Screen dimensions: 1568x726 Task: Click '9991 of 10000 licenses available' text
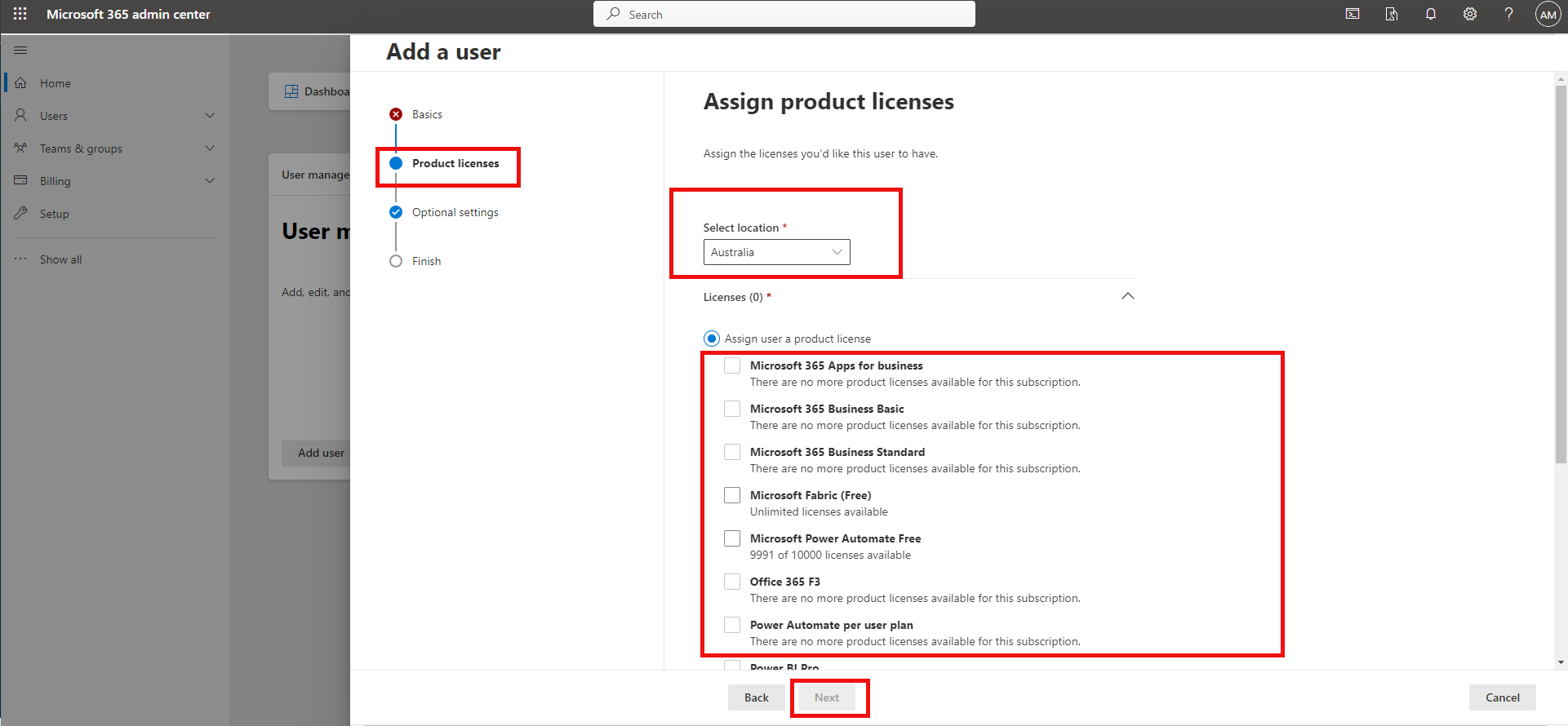point(830,555)
